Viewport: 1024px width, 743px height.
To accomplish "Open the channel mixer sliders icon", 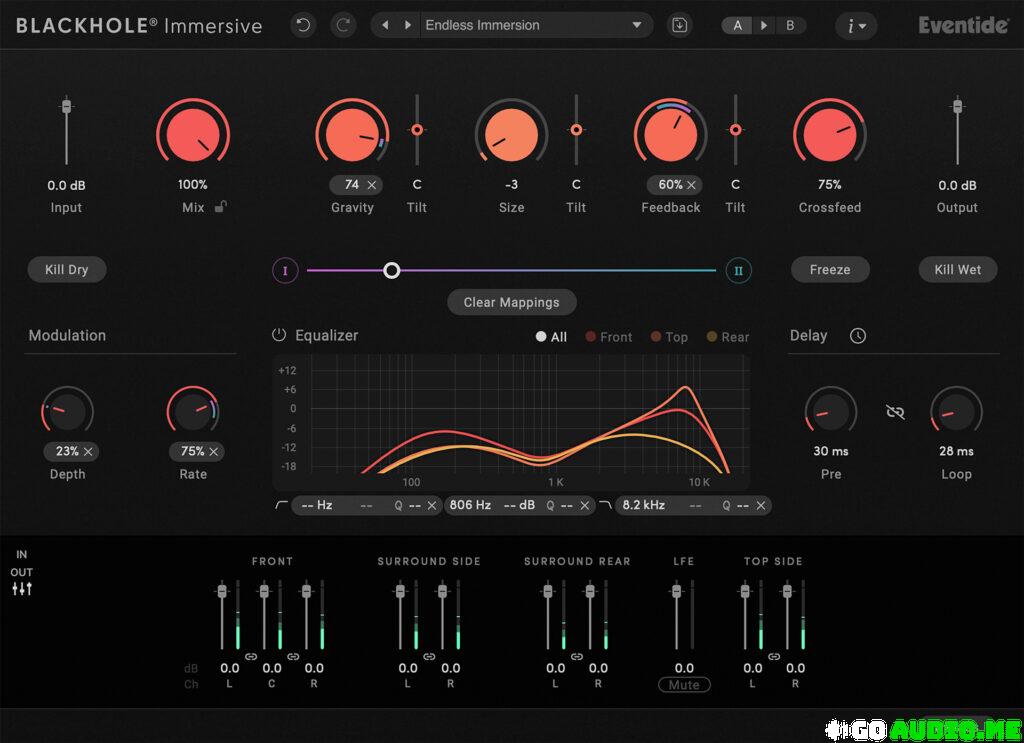I will 22,589.
